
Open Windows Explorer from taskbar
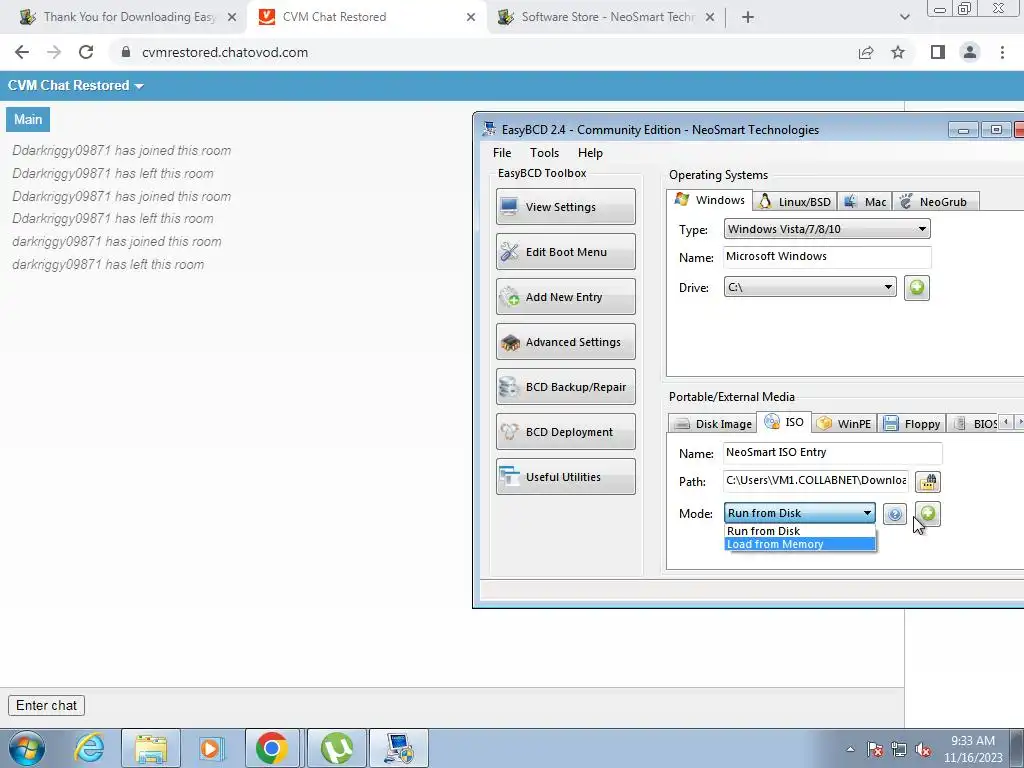coord(151,748)
